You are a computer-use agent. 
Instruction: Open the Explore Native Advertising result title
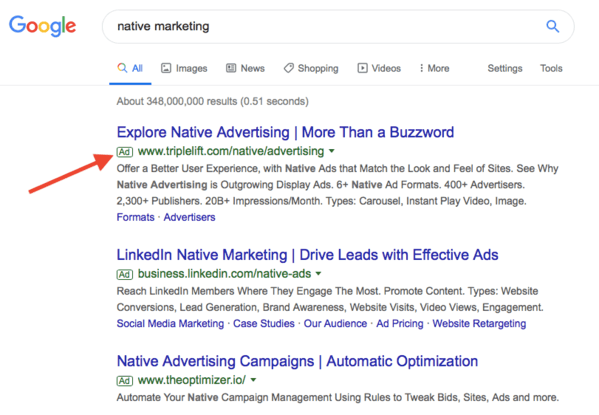click(285, 132)
